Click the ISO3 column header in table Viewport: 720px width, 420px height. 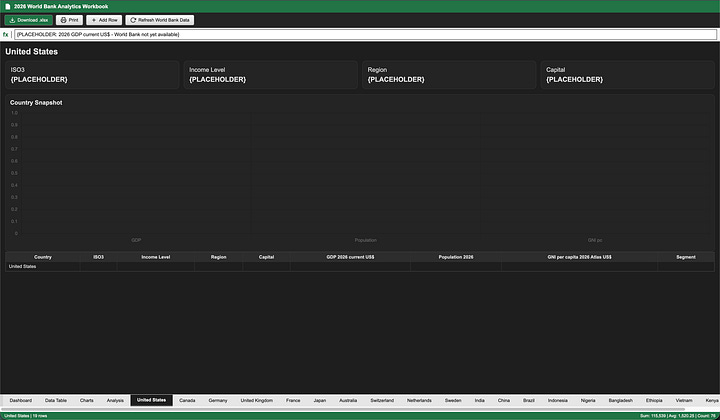click(x=99, y=257)
